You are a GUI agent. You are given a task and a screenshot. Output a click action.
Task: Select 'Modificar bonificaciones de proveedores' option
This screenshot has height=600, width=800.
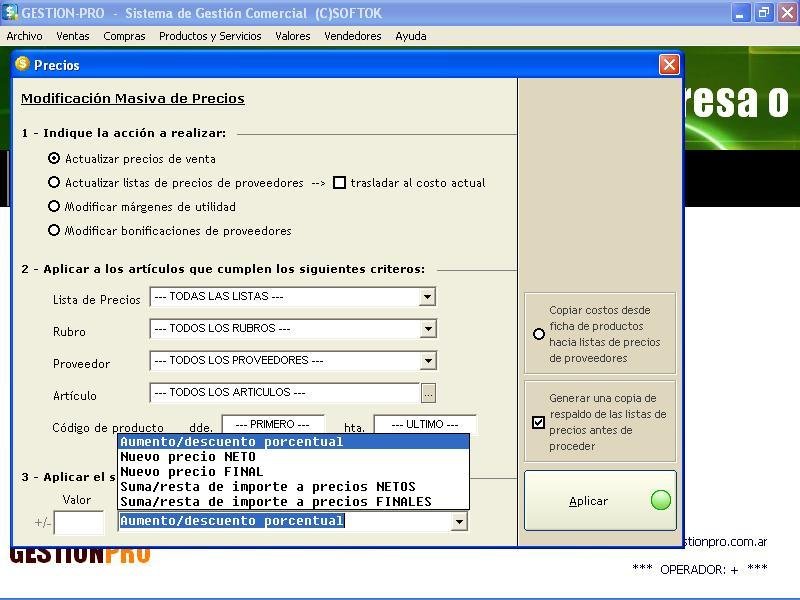54,230
